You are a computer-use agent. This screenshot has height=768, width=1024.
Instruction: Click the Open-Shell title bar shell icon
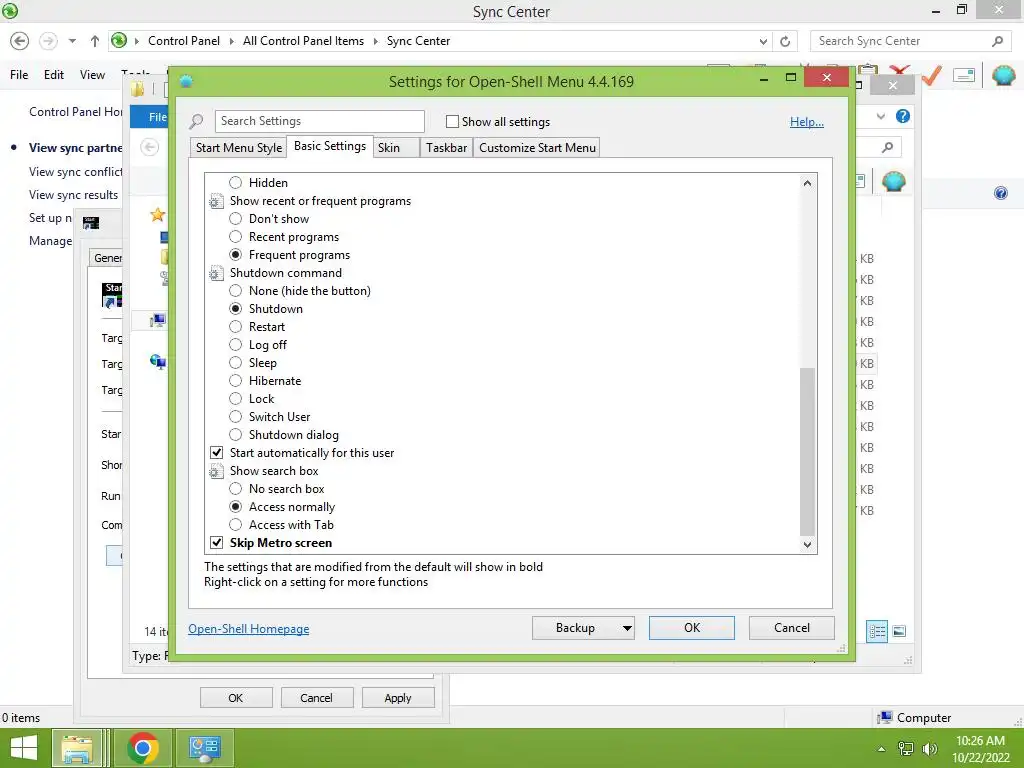point(186,81)
